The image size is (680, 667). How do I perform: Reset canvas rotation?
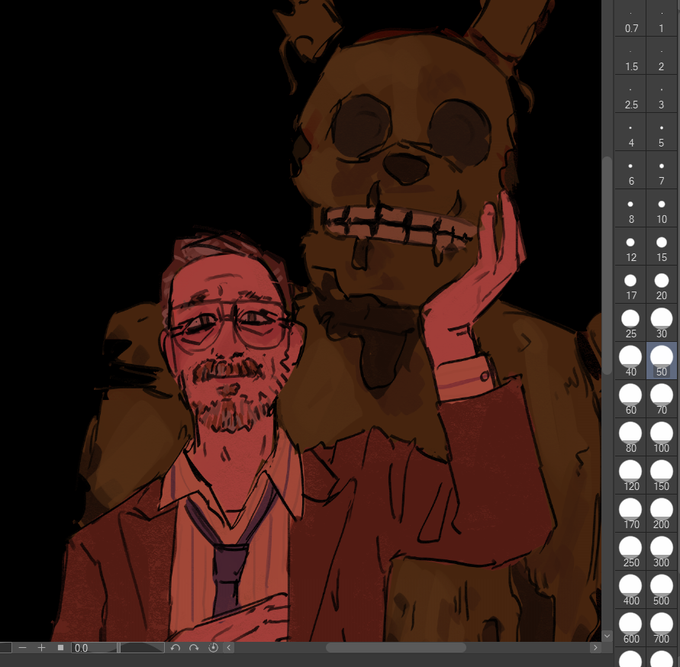[213, 648]
